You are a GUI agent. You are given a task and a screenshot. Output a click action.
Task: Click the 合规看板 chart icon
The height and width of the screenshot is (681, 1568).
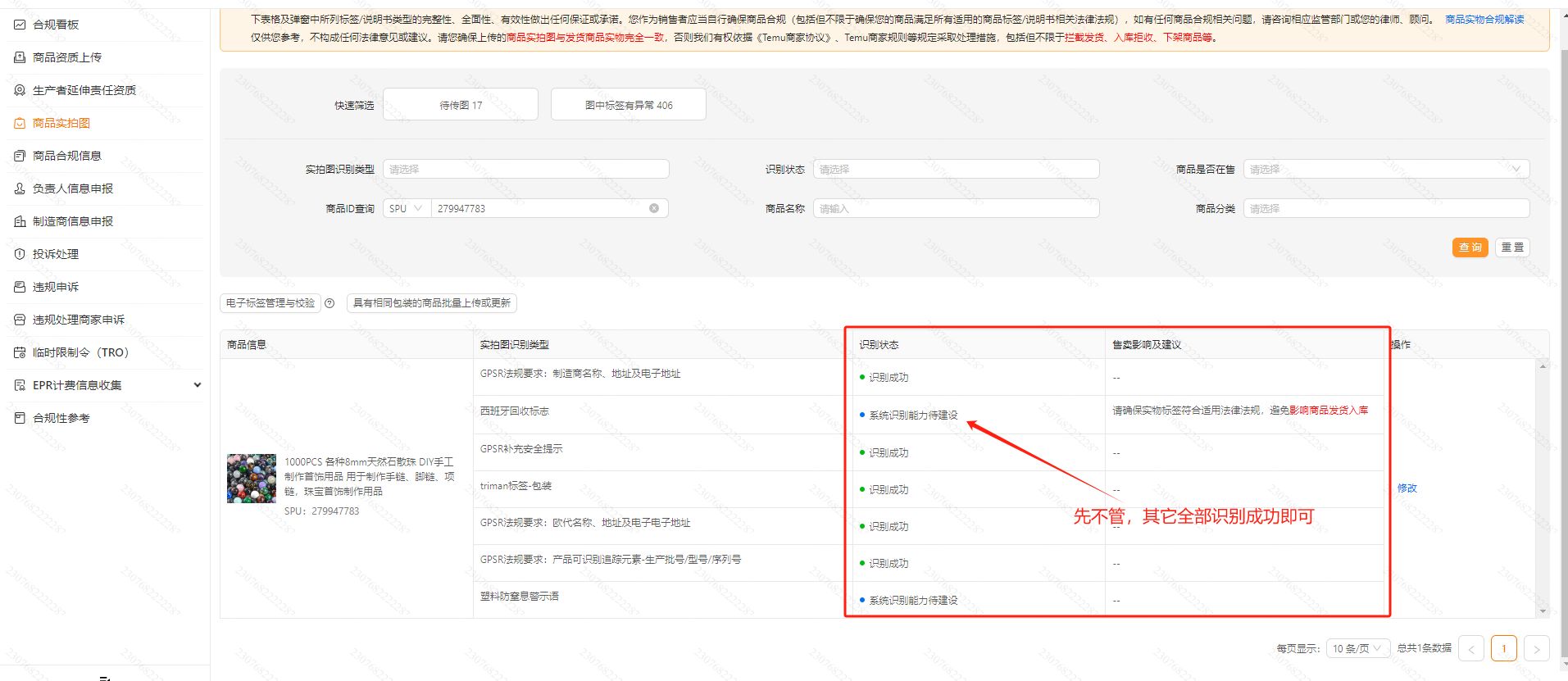[20, 25]
